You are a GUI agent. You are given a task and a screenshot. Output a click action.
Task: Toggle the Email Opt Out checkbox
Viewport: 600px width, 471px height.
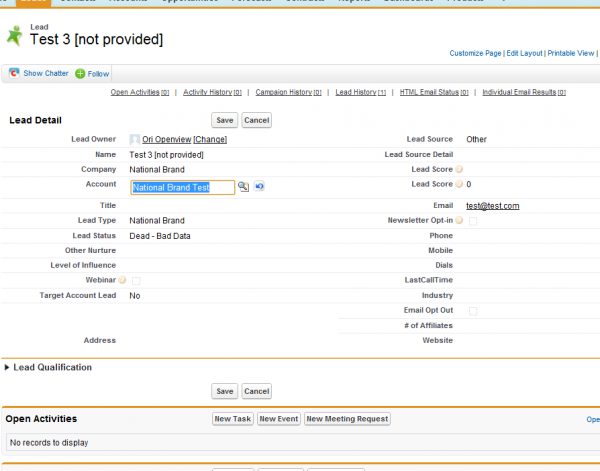473,311
